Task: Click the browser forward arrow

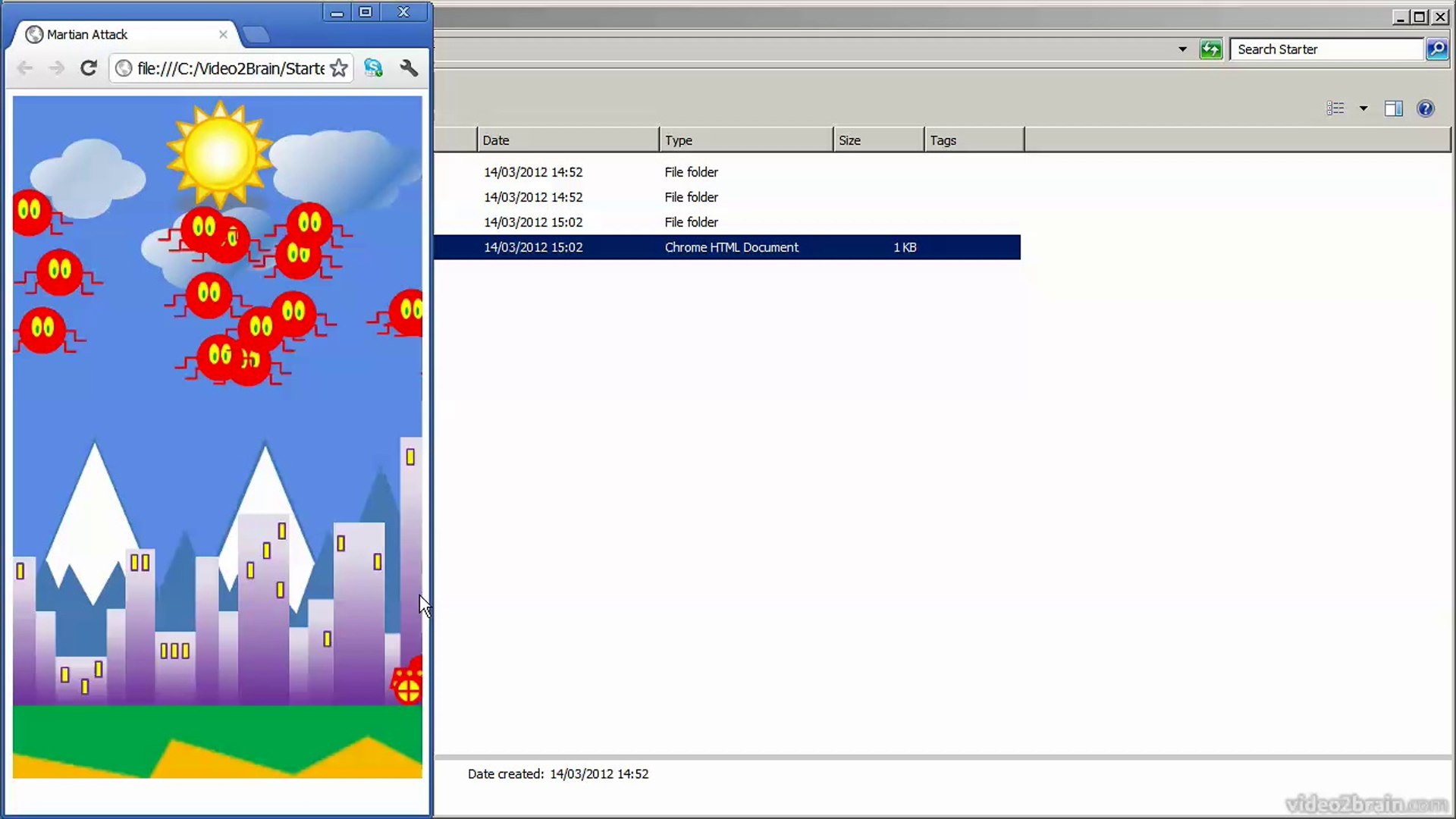Action: [x=57, y=68]
